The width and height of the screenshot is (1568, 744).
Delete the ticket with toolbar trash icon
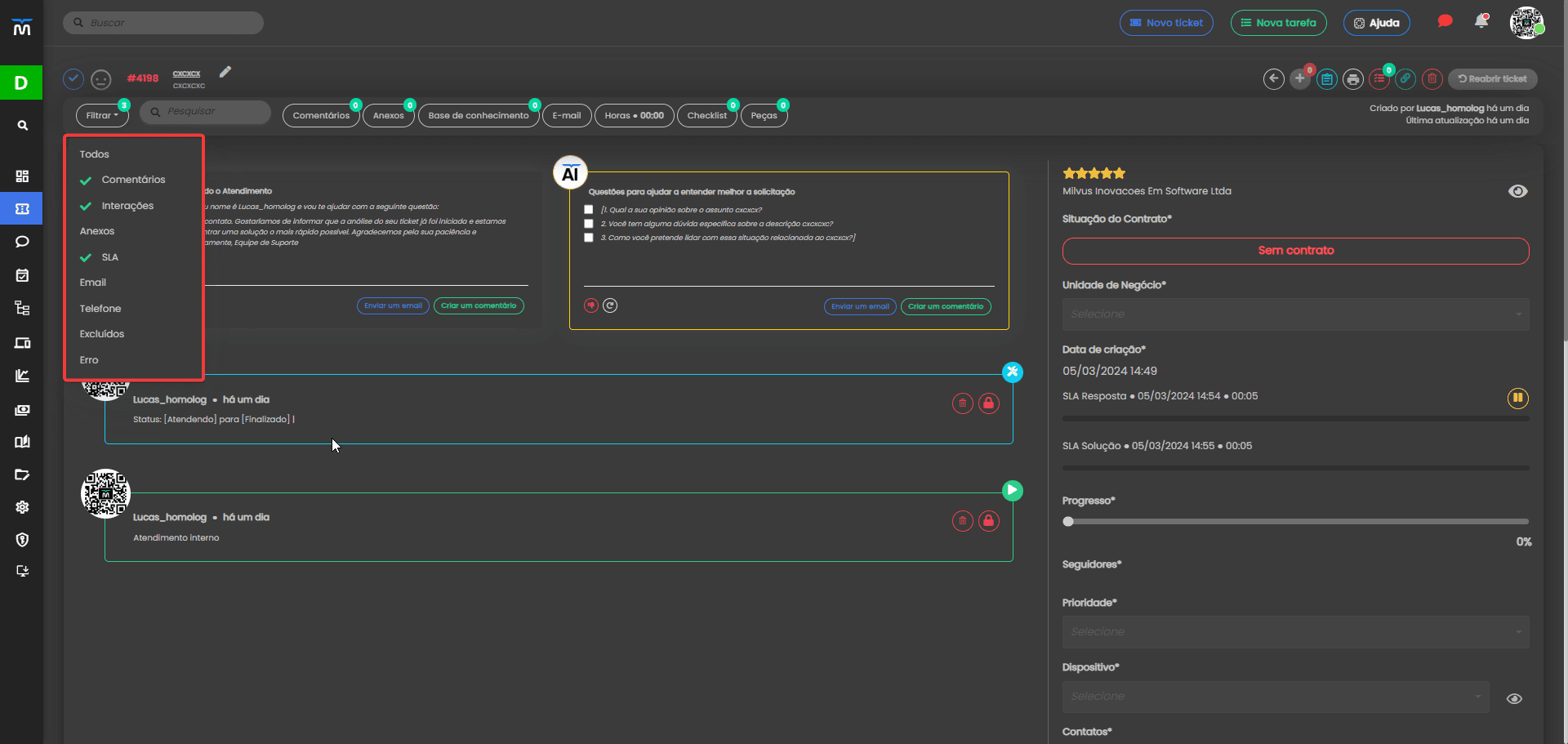(1432, 79)
